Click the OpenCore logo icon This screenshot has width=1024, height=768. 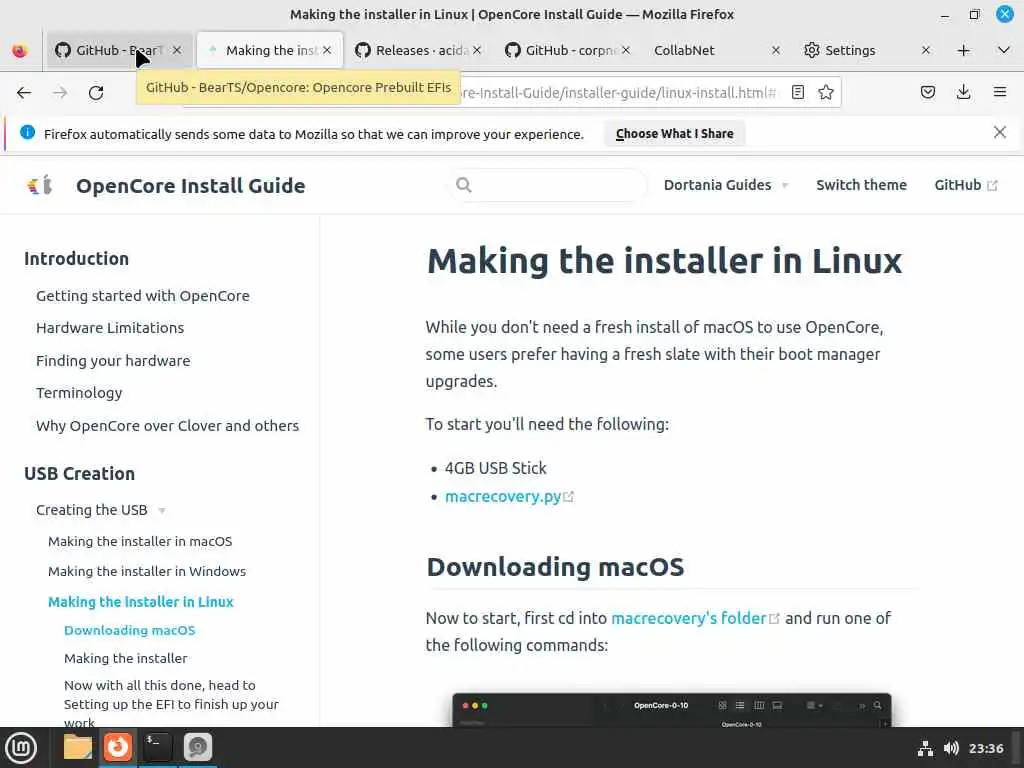[x=40, y=185]
